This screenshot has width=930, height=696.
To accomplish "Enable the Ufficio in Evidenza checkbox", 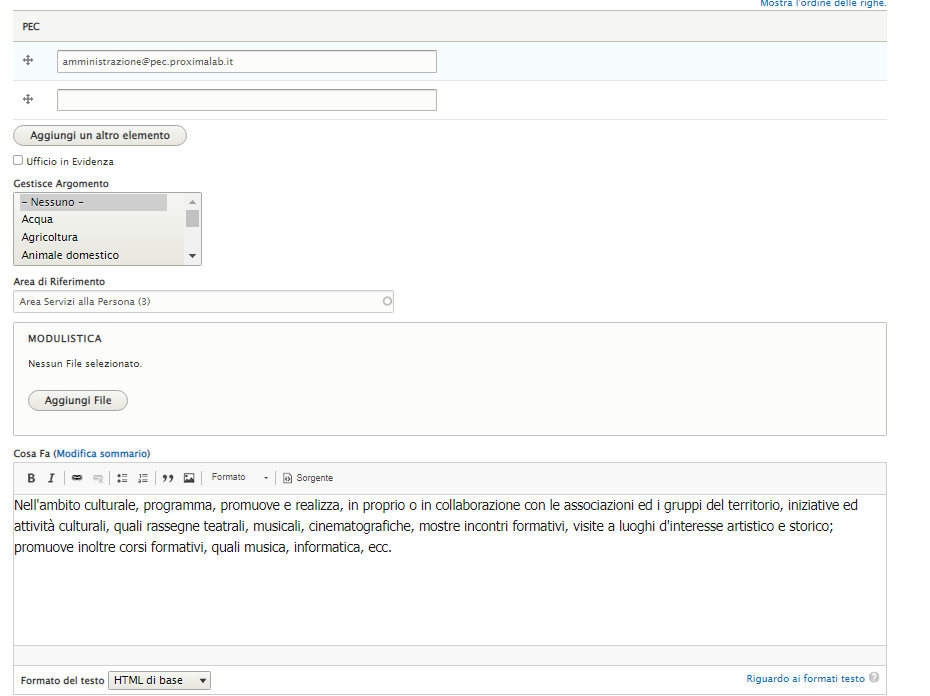I will (18, 160).
